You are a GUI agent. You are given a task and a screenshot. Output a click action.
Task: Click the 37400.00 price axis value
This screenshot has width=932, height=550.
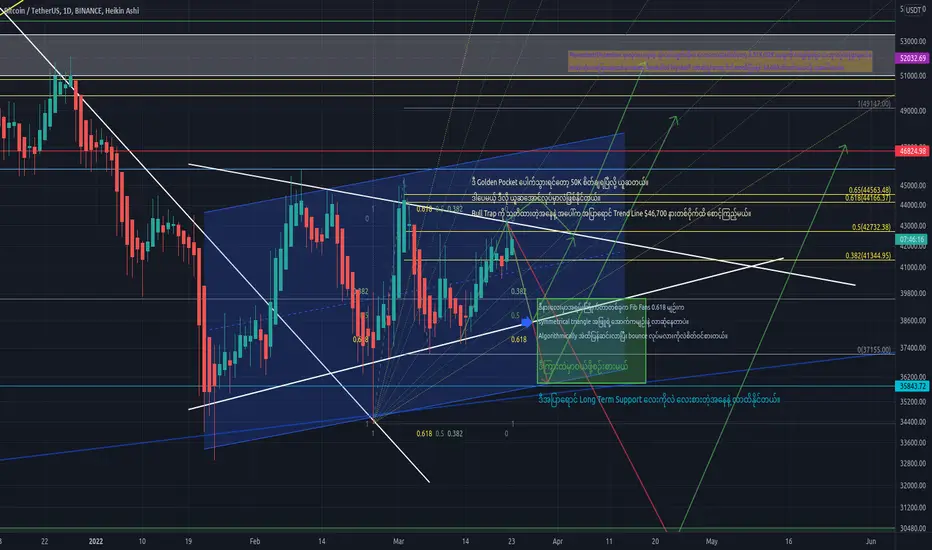click(x=913, y=348)
